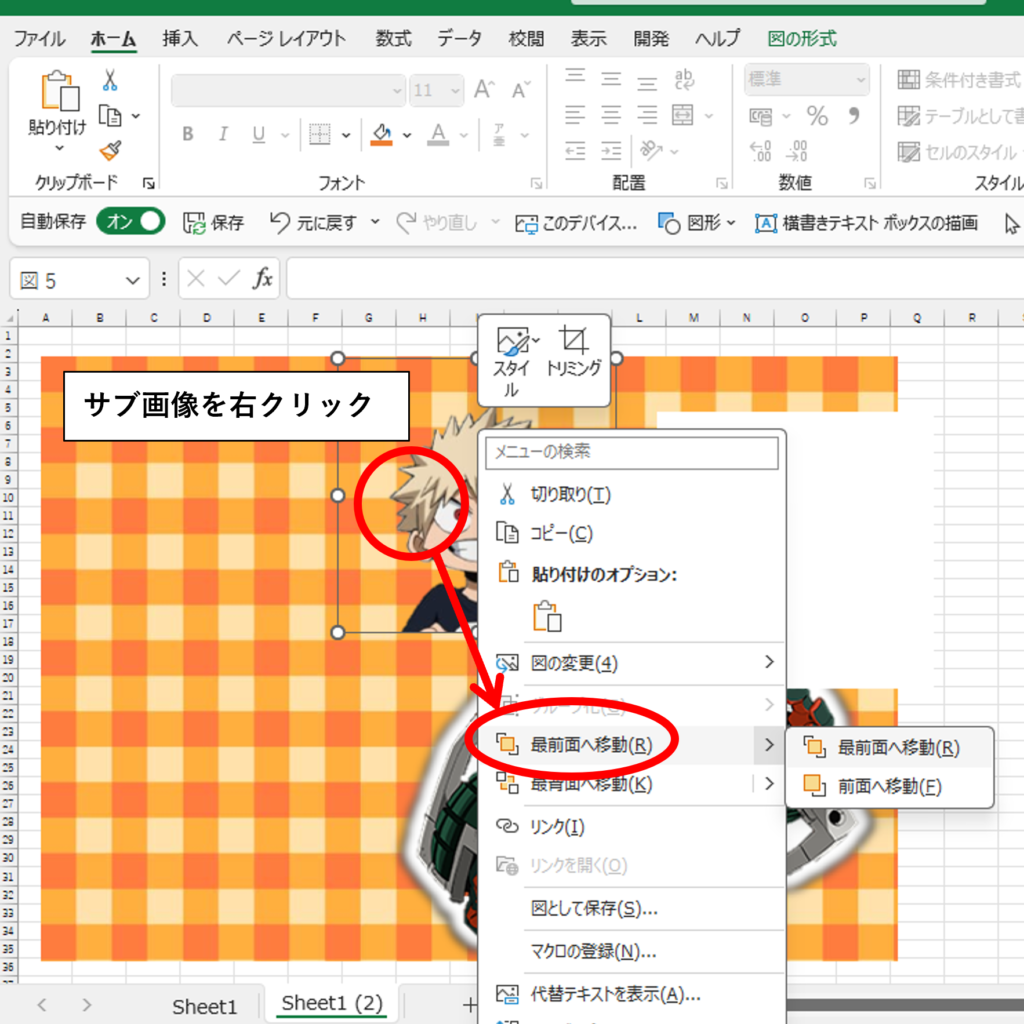Screen dimensions: 1024x1024
Task: Click the Paste clipboard icon
Action: pos(59,91)
